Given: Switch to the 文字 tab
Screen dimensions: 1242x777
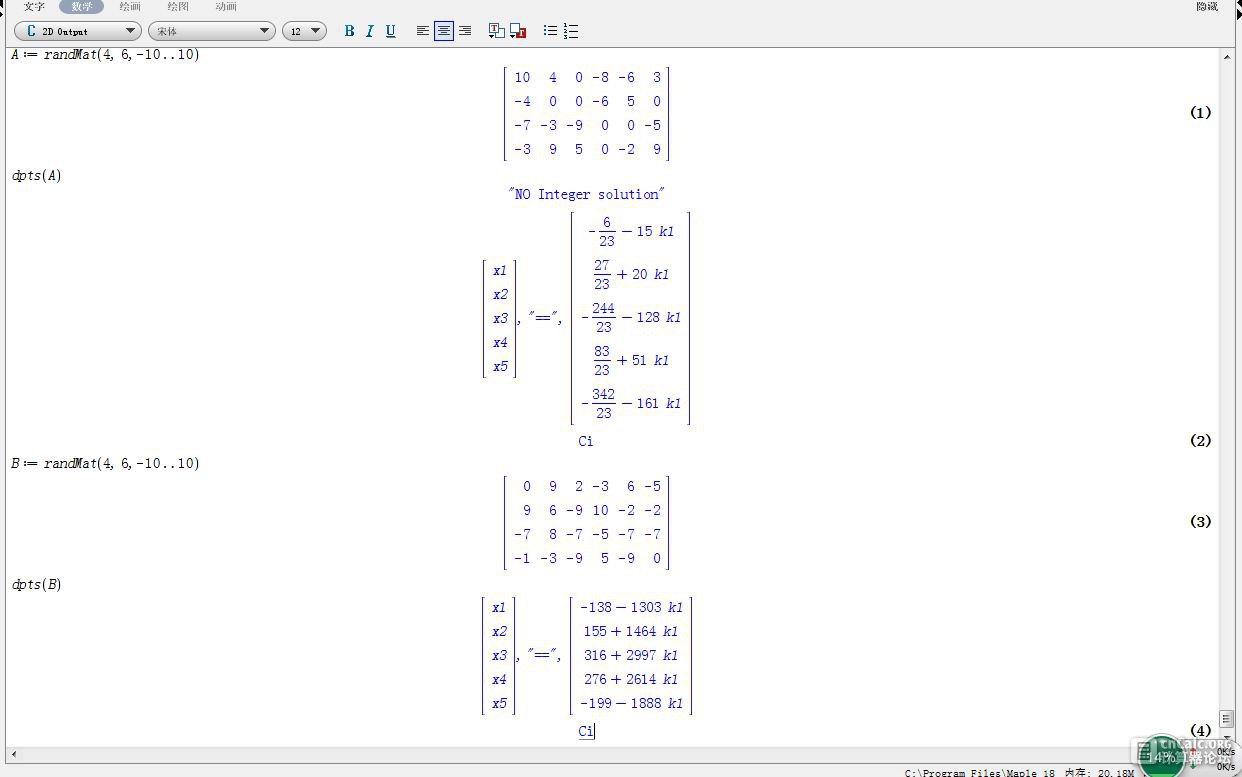Looking at the screenshot, I should coord(34,6).
